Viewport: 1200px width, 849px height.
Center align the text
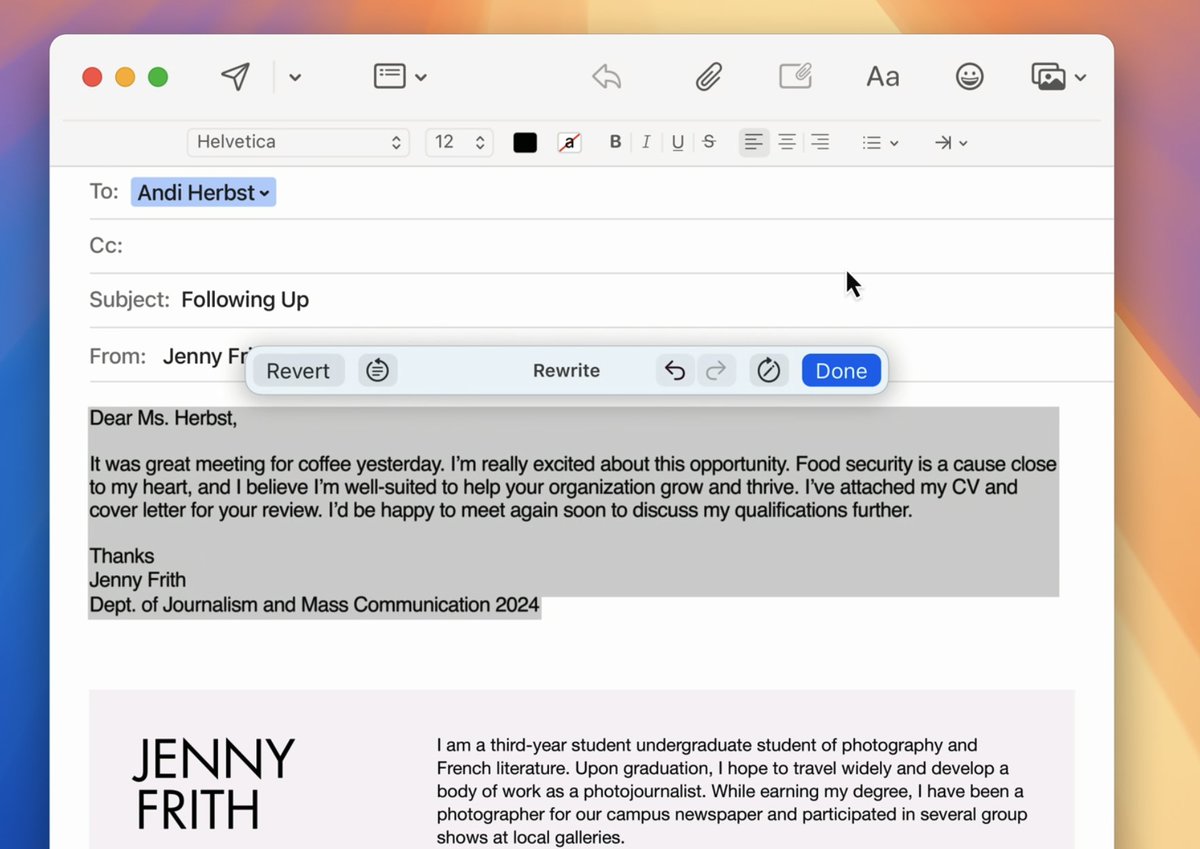click(787, 143)
